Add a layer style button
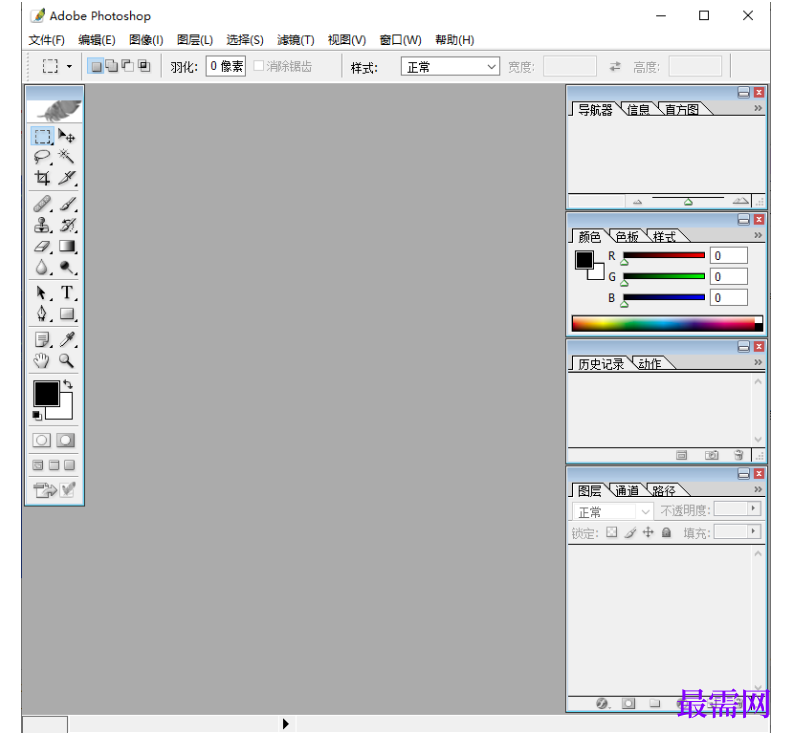 click(601, 703)
